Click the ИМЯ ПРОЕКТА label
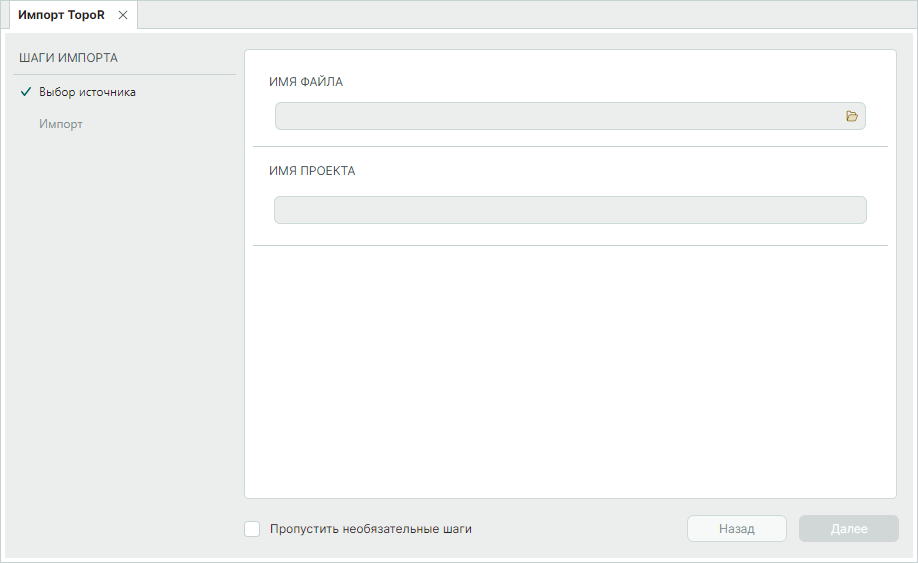This screenshot has width=918, height=563. [x=312, y=171]
